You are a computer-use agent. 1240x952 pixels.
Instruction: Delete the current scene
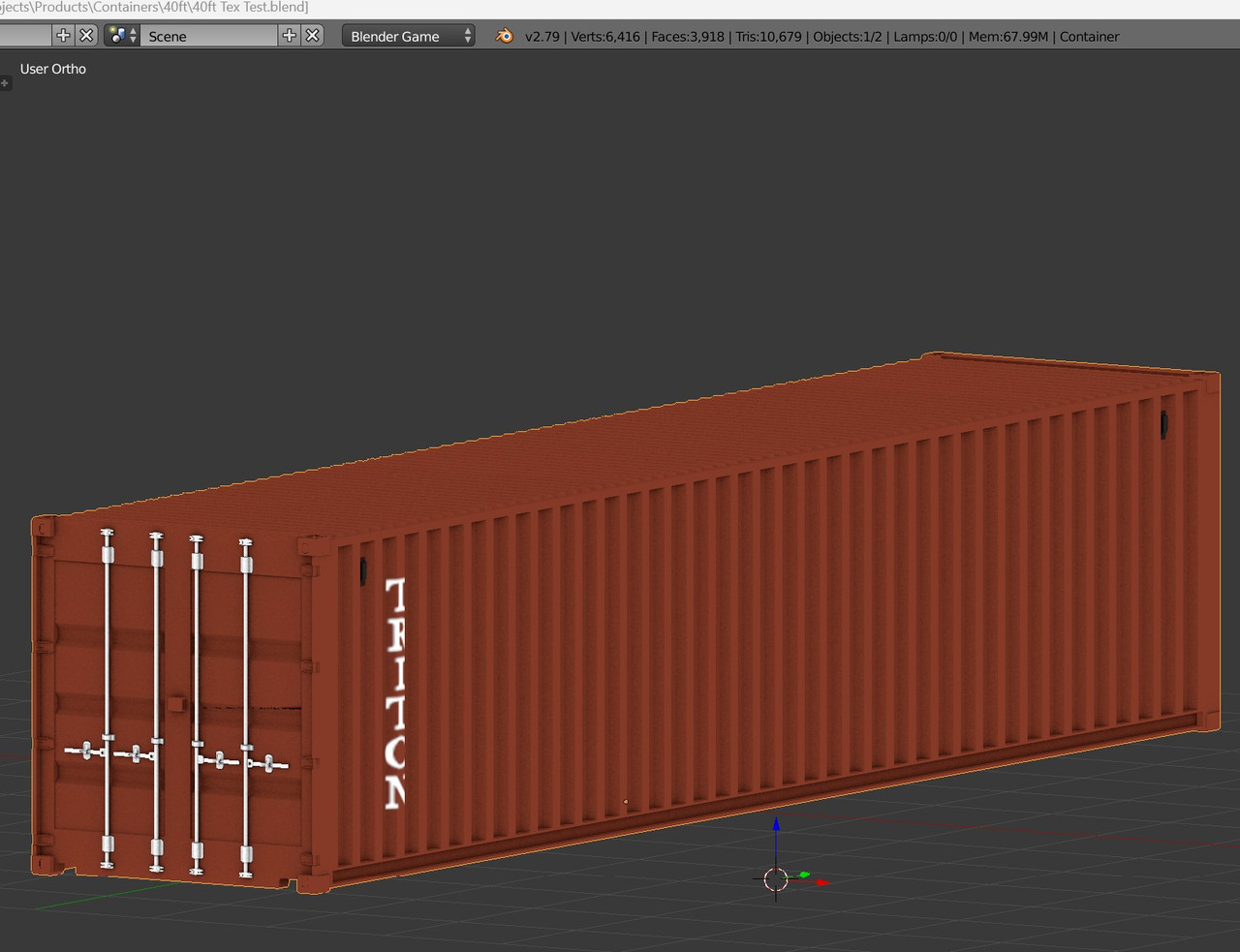pos(312,36)
